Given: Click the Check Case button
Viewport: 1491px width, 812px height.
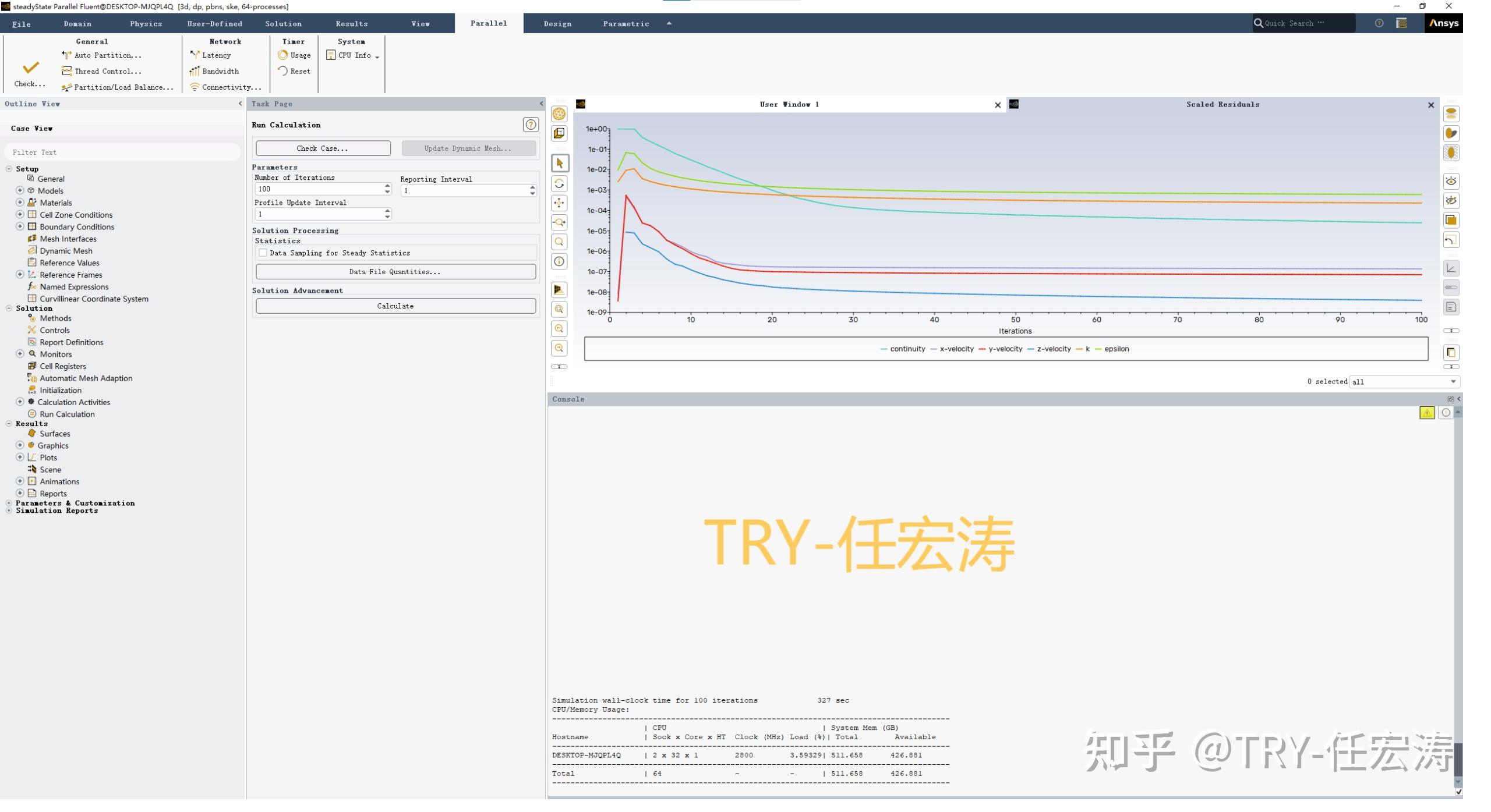Looking at the screenshot, I should tap(322, 148).
